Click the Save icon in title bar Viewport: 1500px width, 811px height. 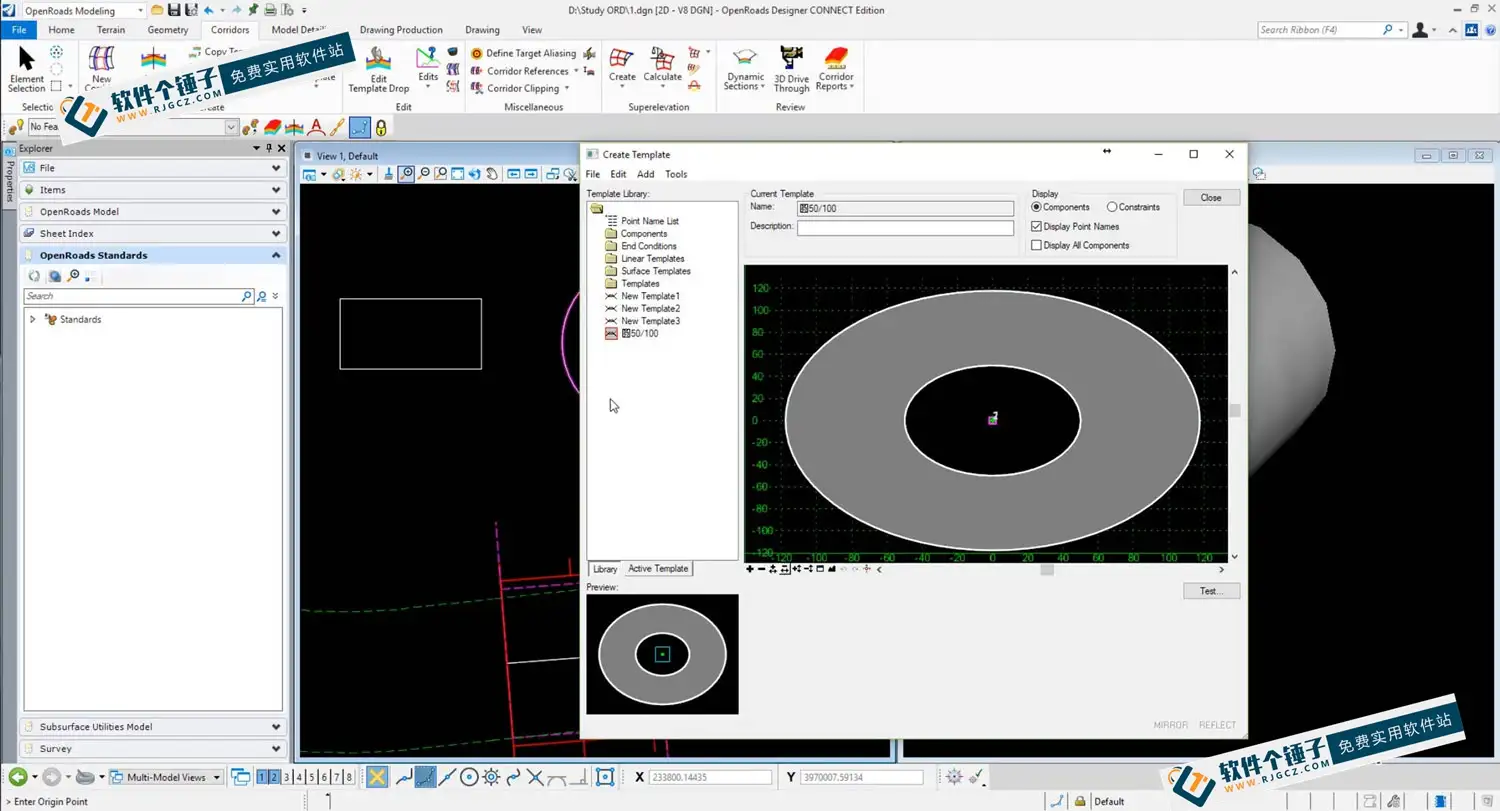[174, 10]
